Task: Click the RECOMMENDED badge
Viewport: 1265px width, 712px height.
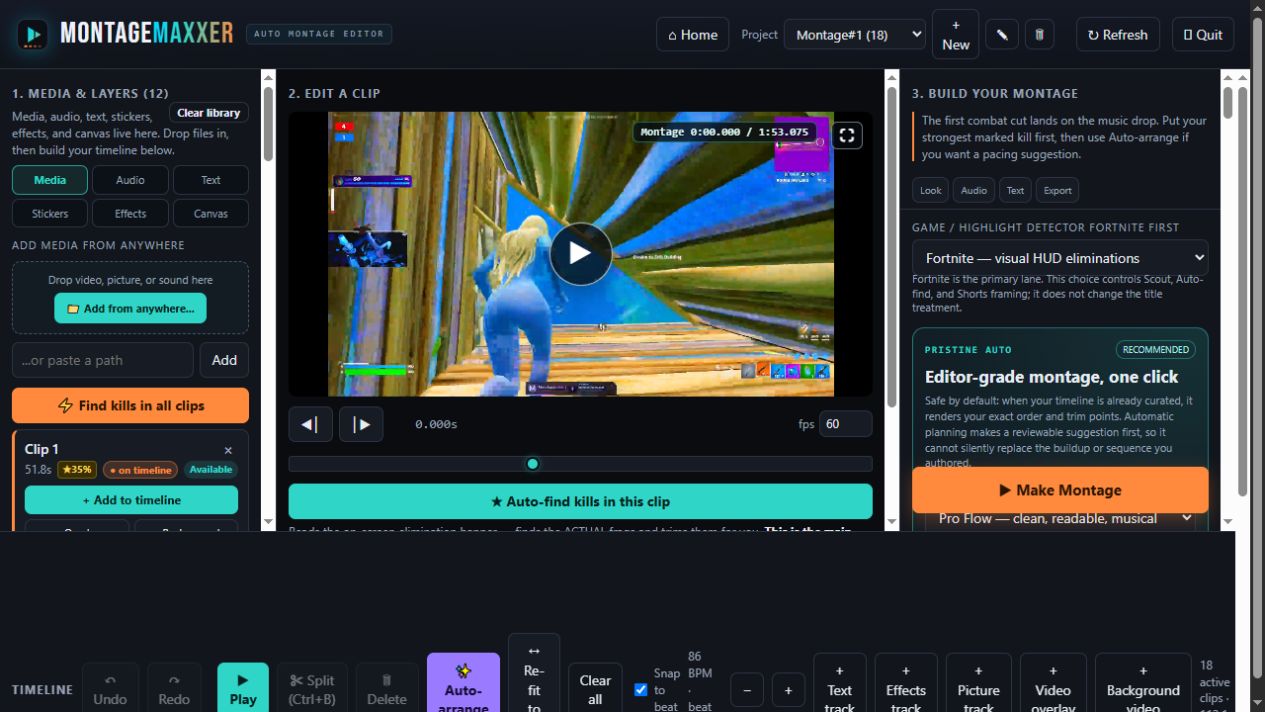Action: [x=1156, y=350]
